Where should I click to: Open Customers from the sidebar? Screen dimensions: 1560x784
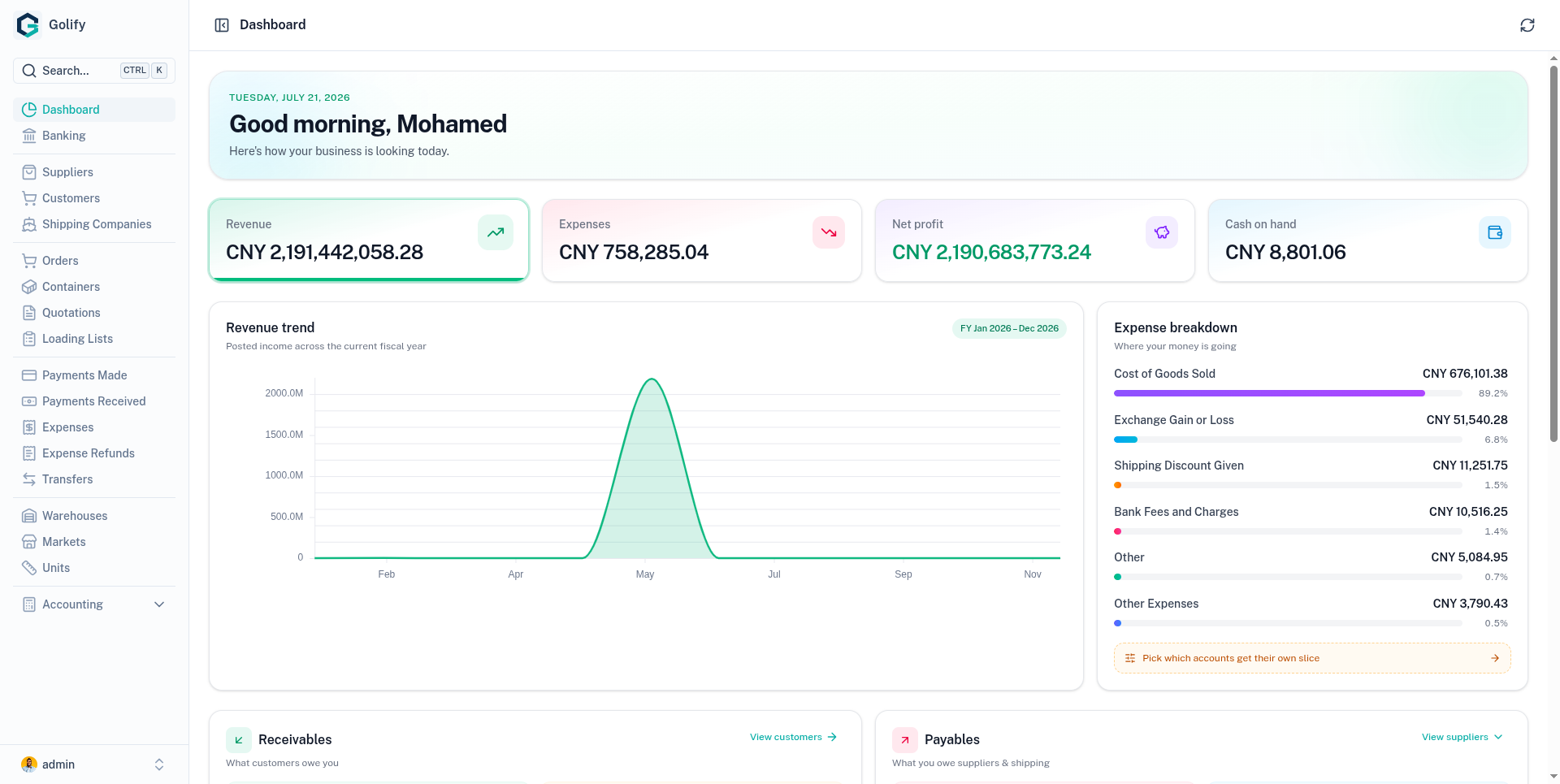[94, 198]
